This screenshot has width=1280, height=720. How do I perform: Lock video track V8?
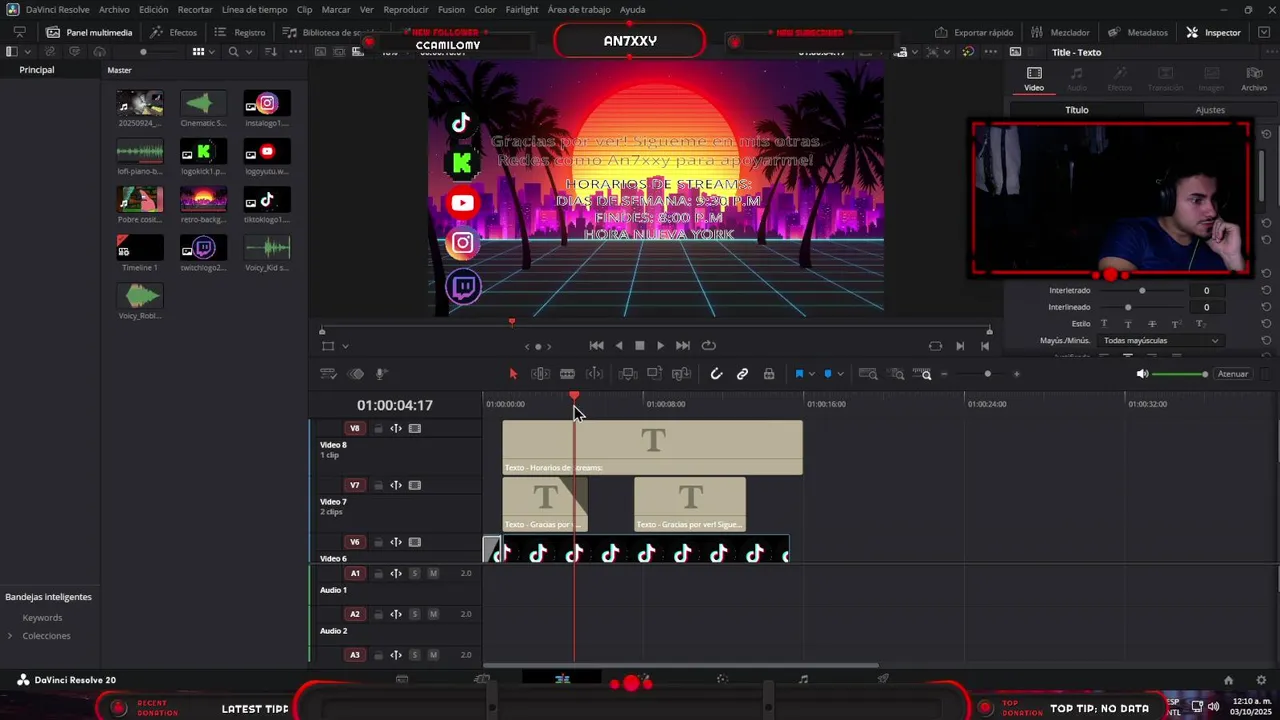point(378,428)
